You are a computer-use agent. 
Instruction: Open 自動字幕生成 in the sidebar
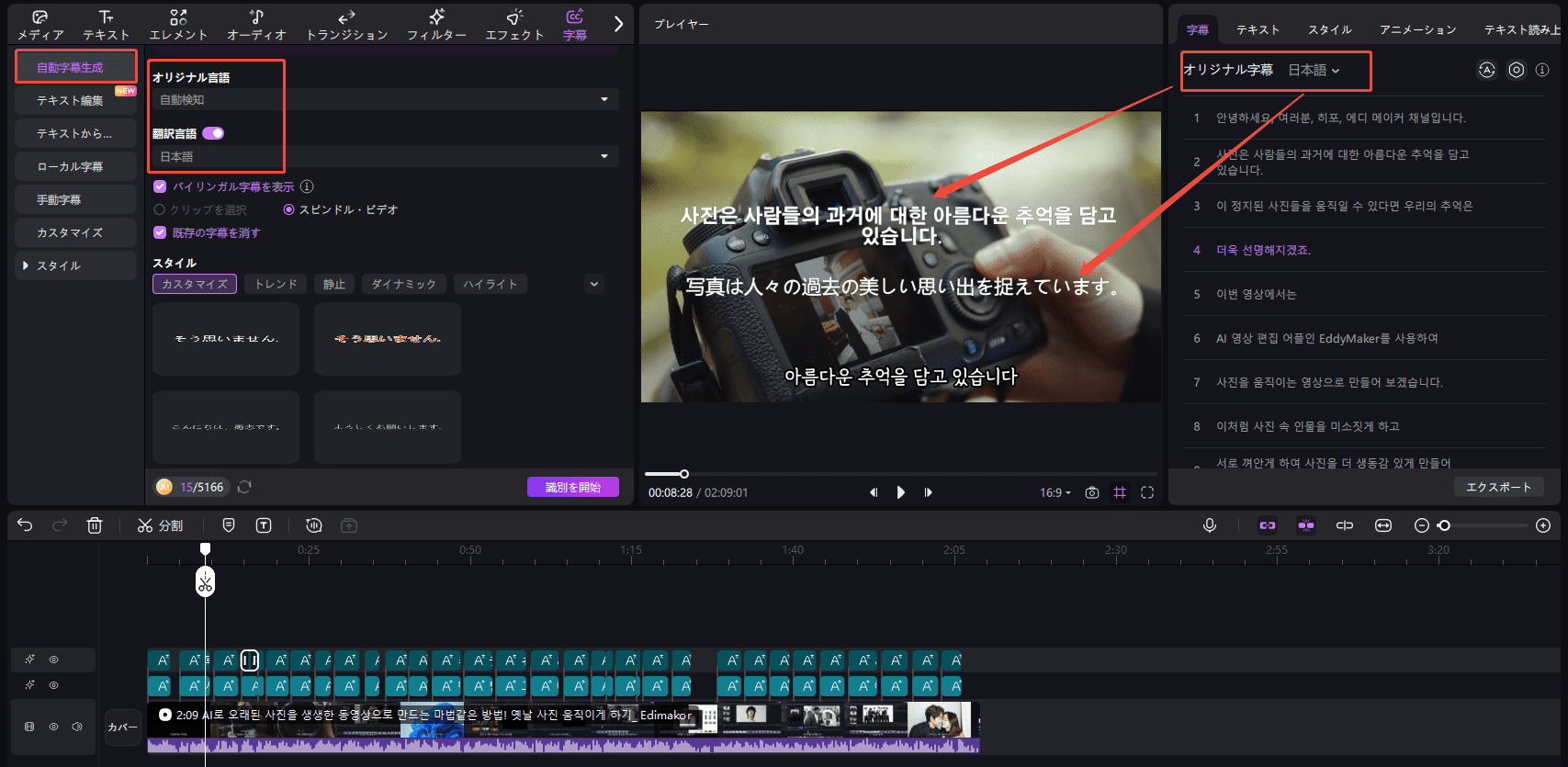(x=75, y=67)
